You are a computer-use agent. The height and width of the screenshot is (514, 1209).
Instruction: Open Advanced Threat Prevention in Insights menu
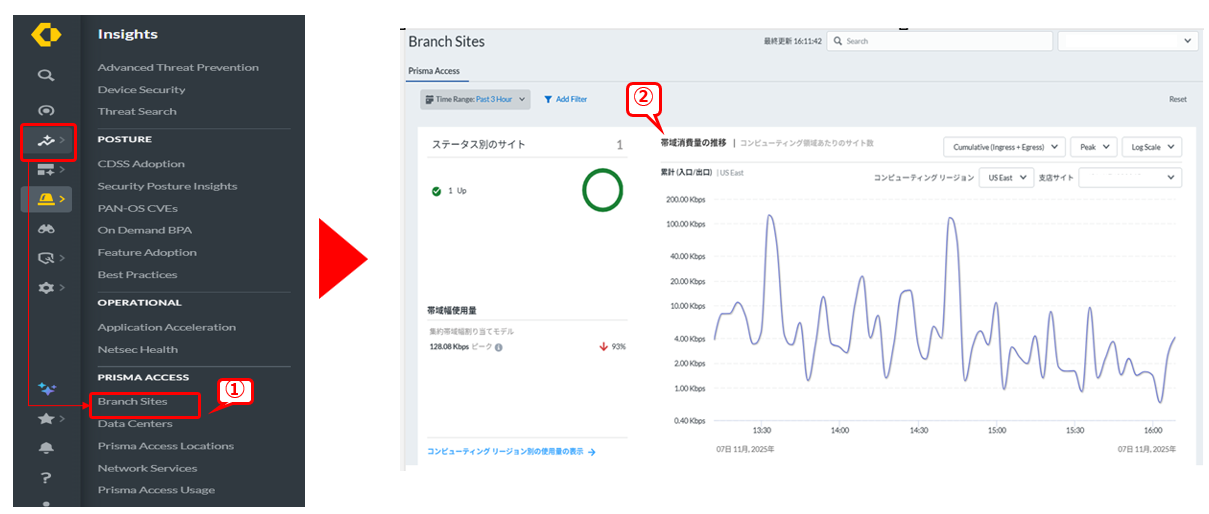tap(178, 68)
